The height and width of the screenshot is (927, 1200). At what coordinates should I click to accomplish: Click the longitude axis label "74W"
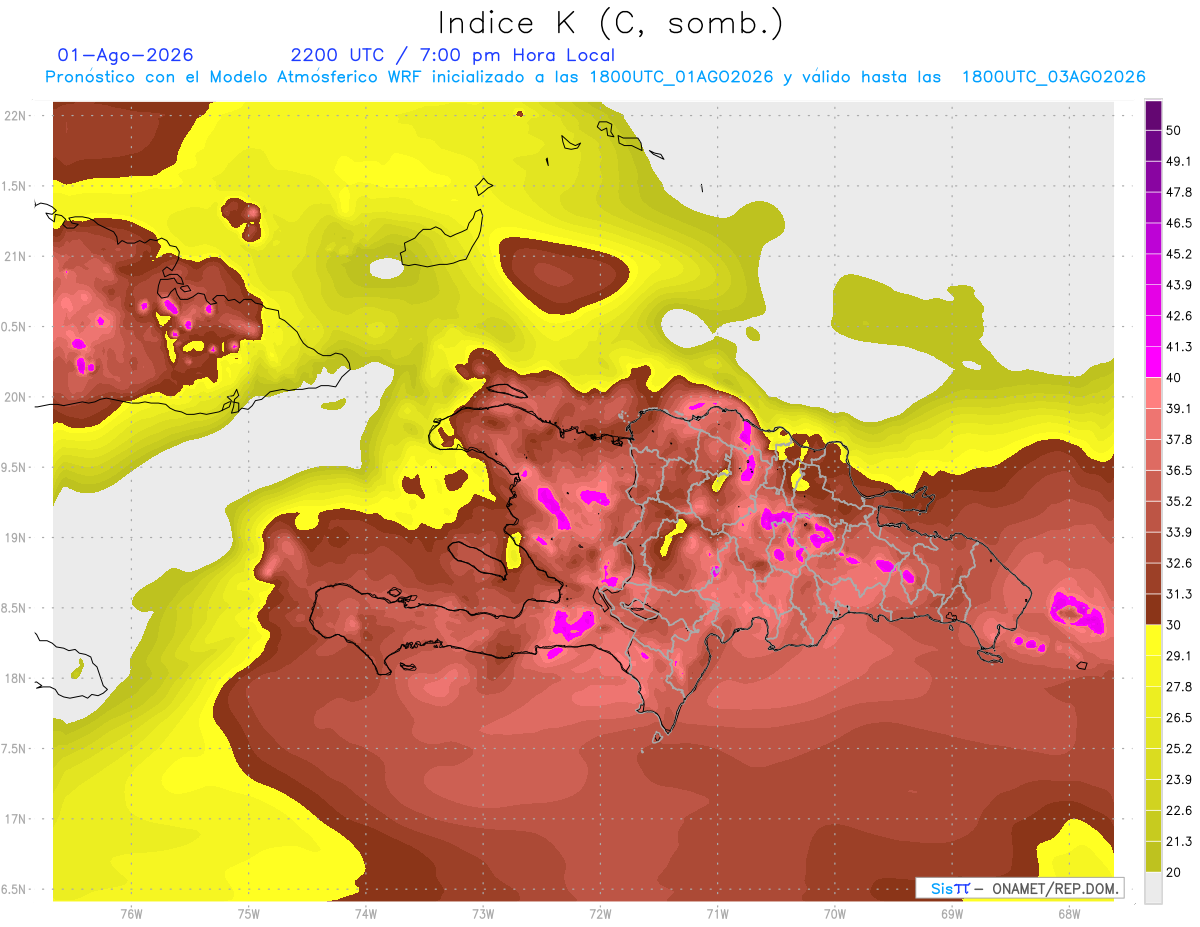point(366,913)
